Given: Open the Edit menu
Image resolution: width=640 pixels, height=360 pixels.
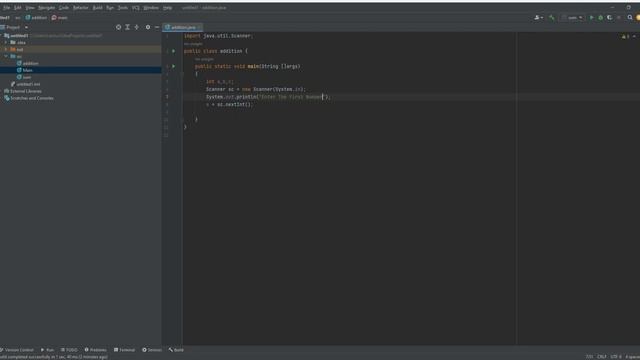Looking at the screenshot, I should click(x=18, y=8).
